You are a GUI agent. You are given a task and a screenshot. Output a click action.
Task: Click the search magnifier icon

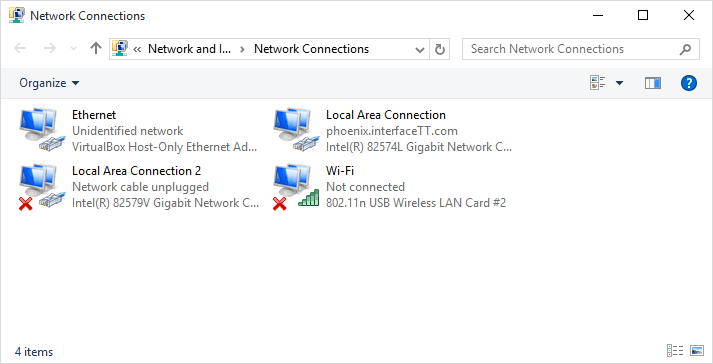tap(685, 49)
